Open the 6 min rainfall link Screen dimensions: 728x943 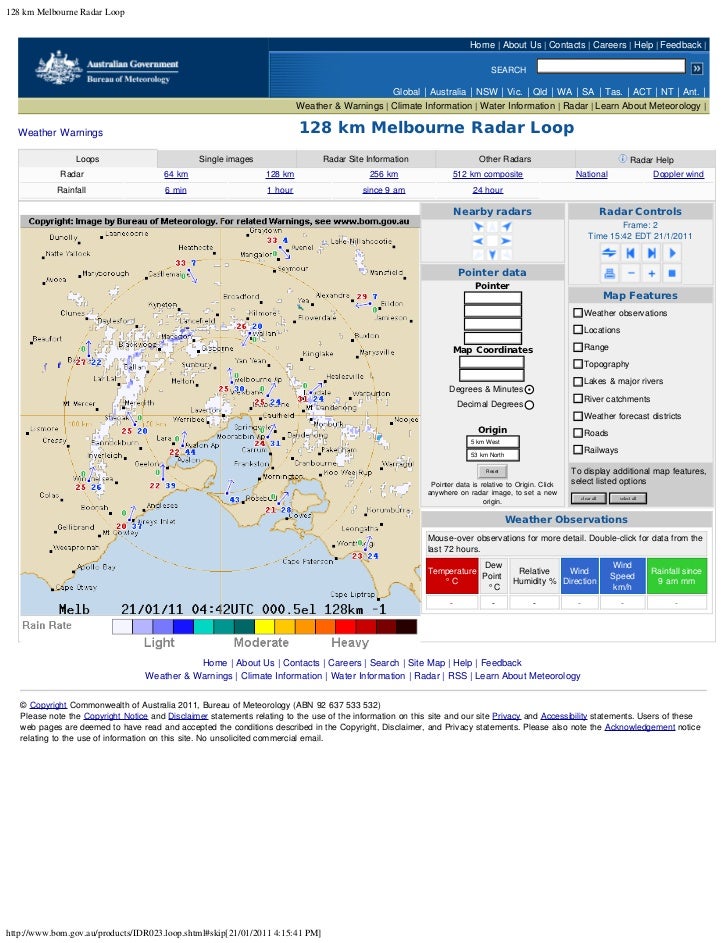click(176, 190)
